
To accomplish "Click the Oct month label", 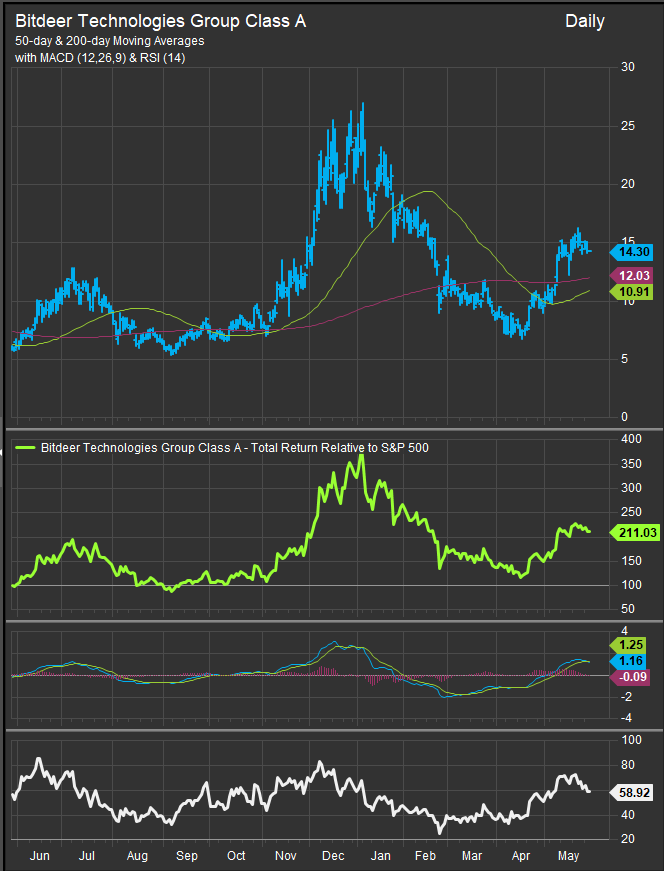I will [x=236, y=856].
